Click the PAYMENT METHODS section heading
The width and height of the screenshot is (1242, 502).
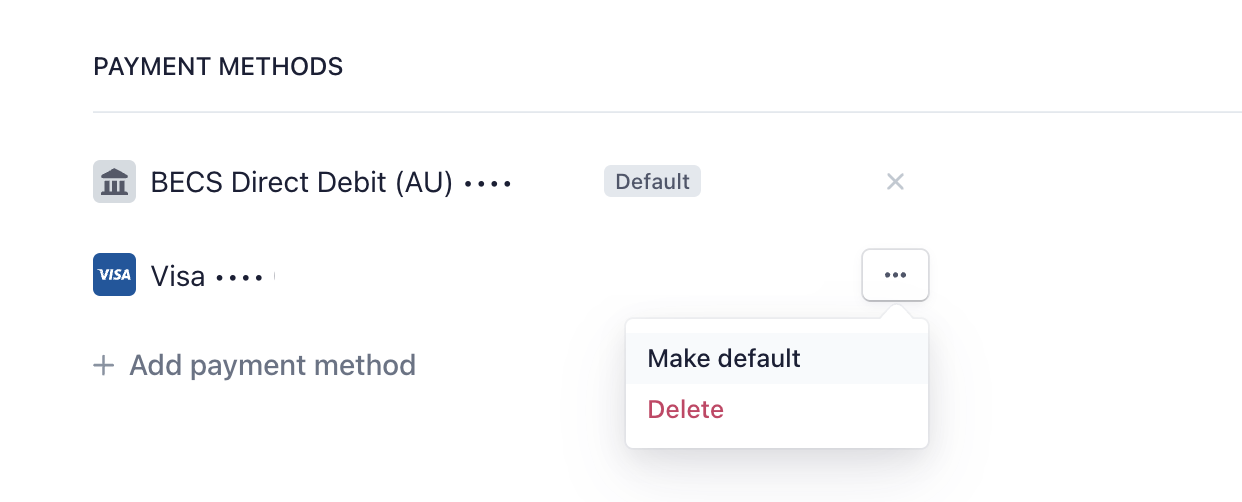218,67
